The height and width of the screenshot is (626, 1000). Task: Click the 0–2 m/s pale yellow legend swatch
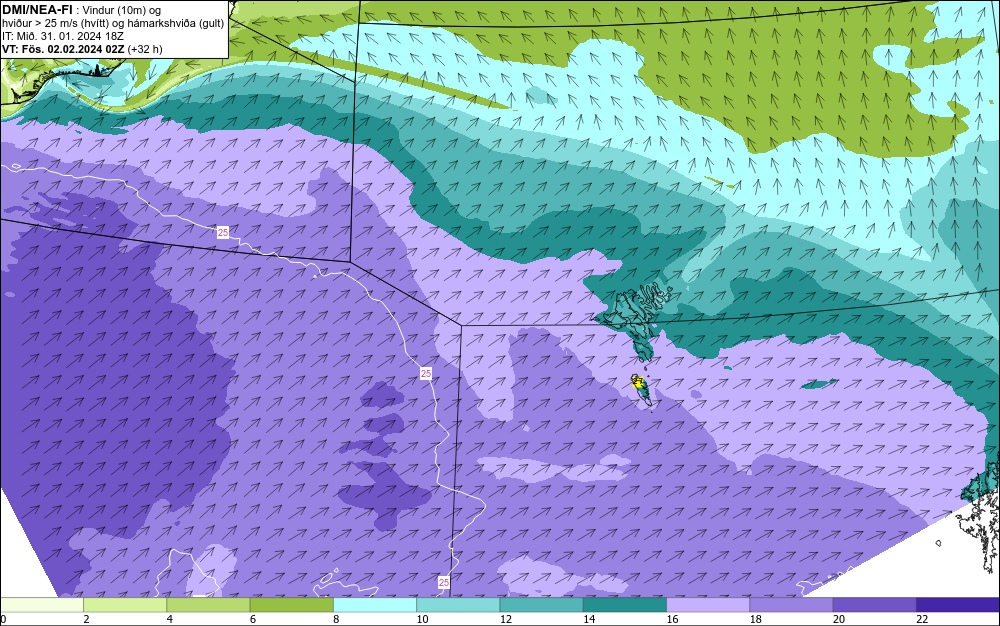pos(42,604)
